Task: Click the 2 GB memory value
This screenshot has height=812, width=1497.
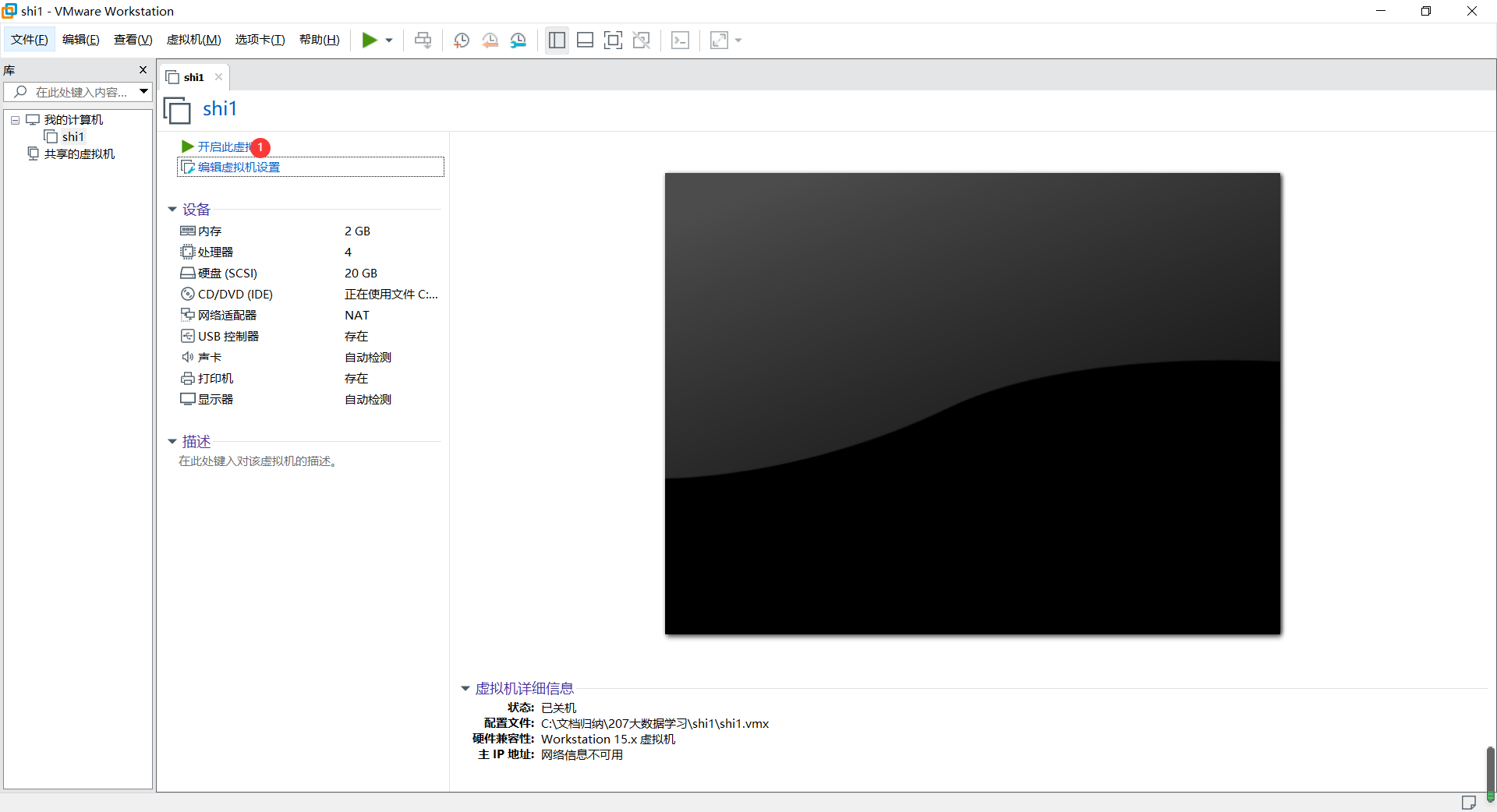Action: 357,231
